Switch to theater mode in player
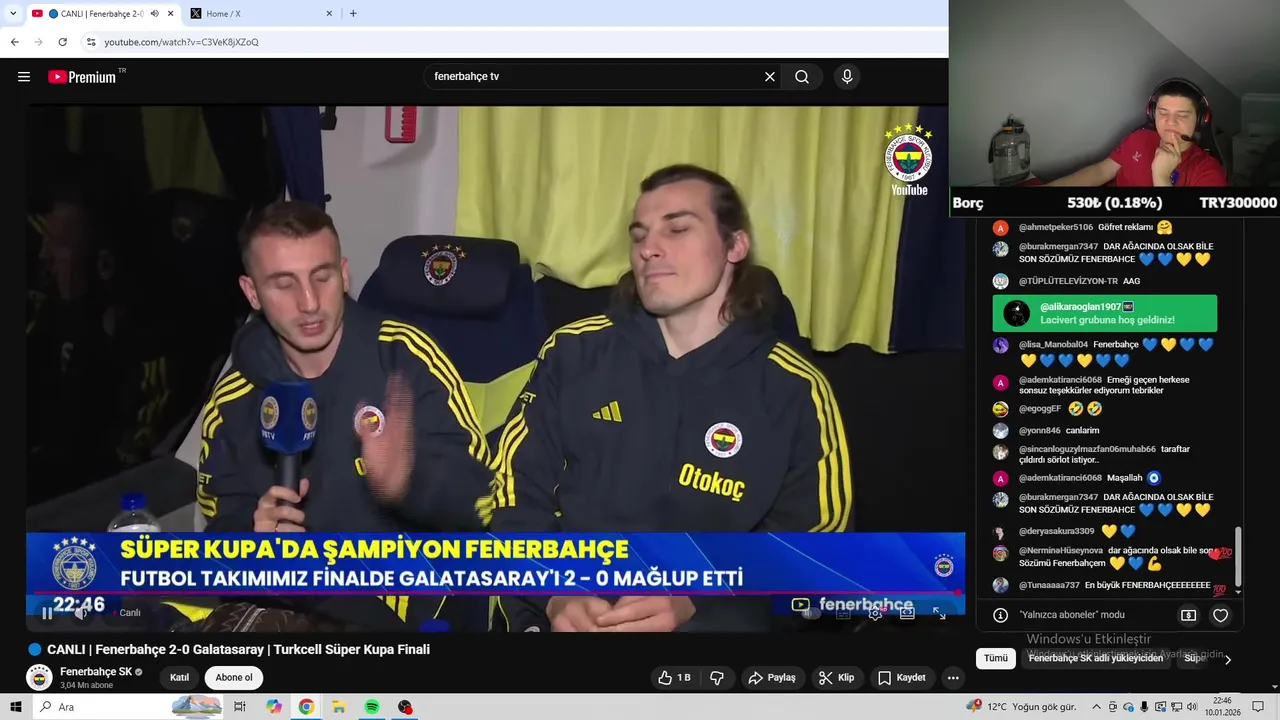 click(x=907, y=613)
